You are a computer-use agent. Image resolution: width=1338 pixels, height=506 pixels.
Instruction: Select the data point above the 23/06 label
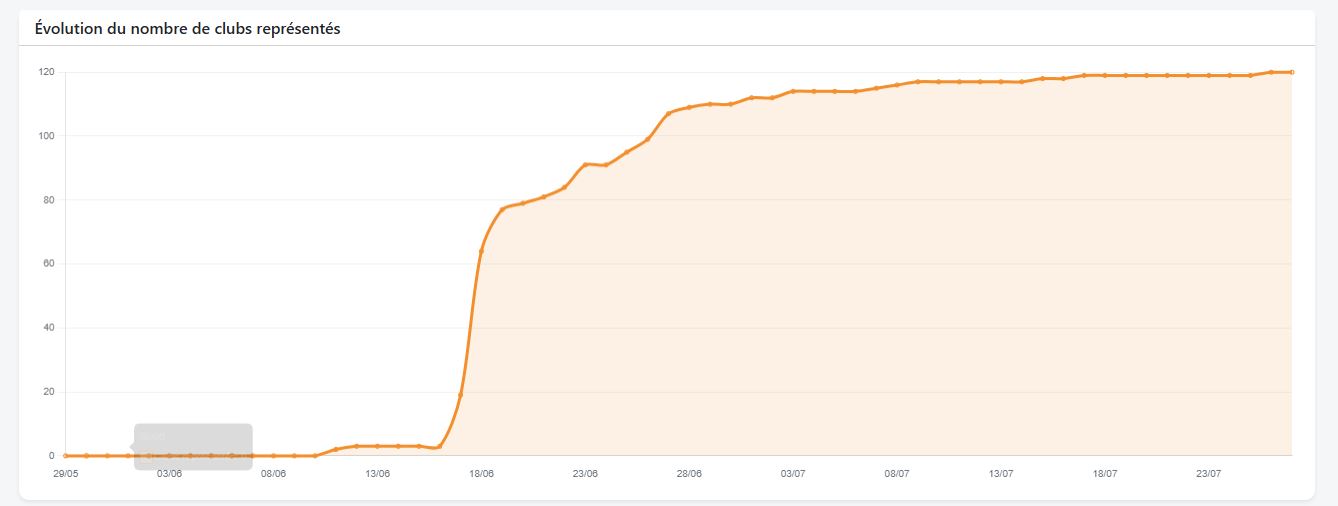pyautogui.click(x=585, y=164)
